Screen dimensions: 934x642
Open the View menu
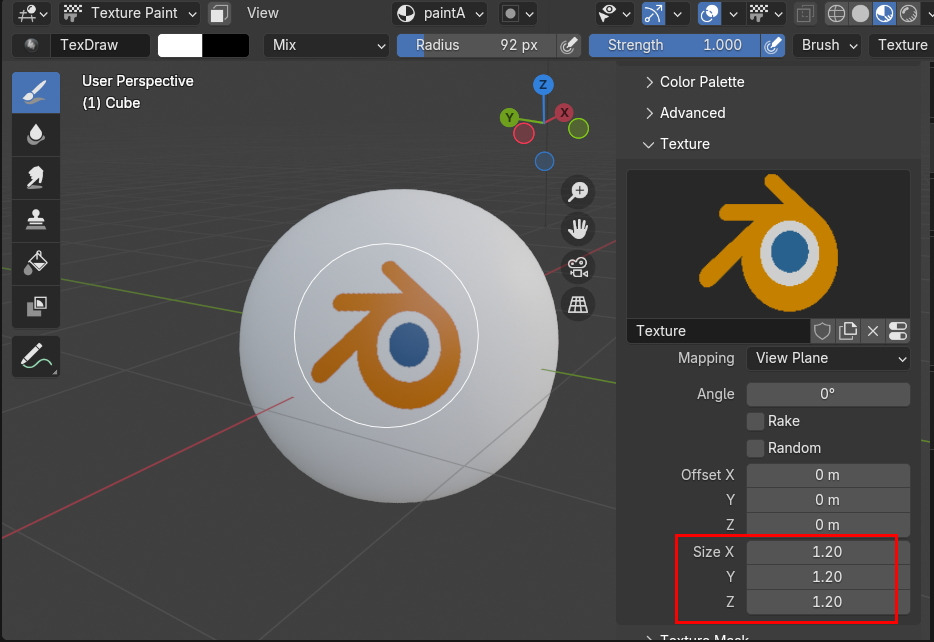click(263, 13)
